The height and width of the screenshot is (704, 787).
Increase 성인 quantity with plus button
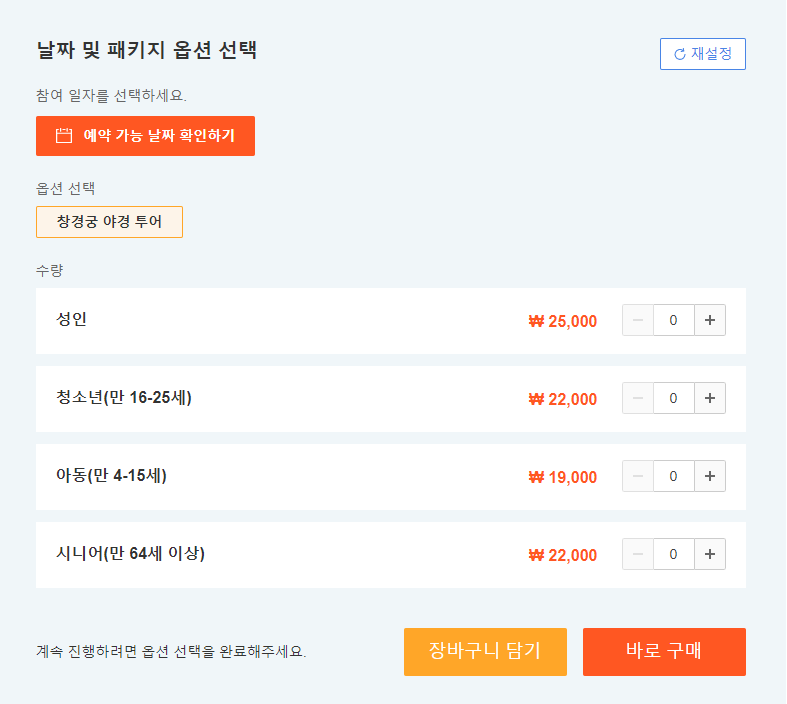tap(710, 320)
